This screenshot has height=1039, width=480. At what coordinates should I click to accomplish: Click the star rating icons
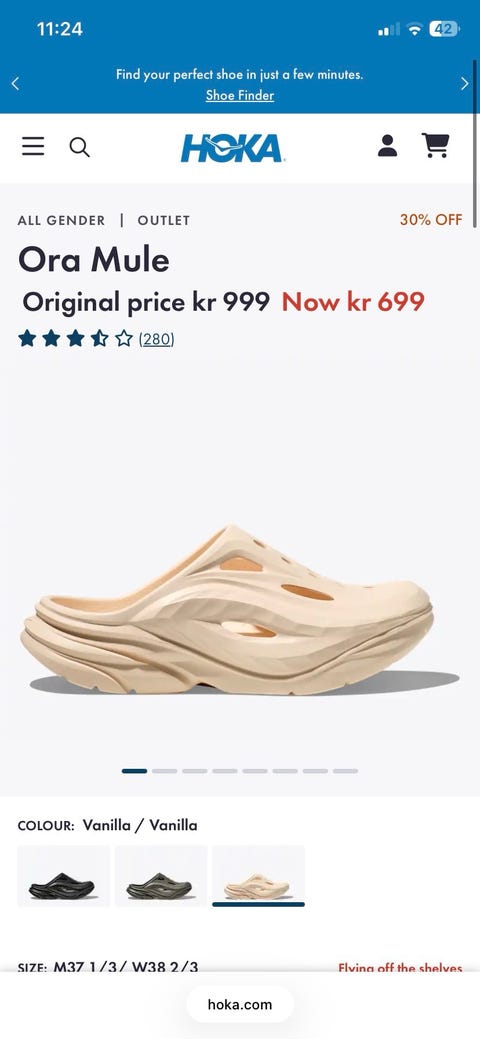click(x=76, y=339)
